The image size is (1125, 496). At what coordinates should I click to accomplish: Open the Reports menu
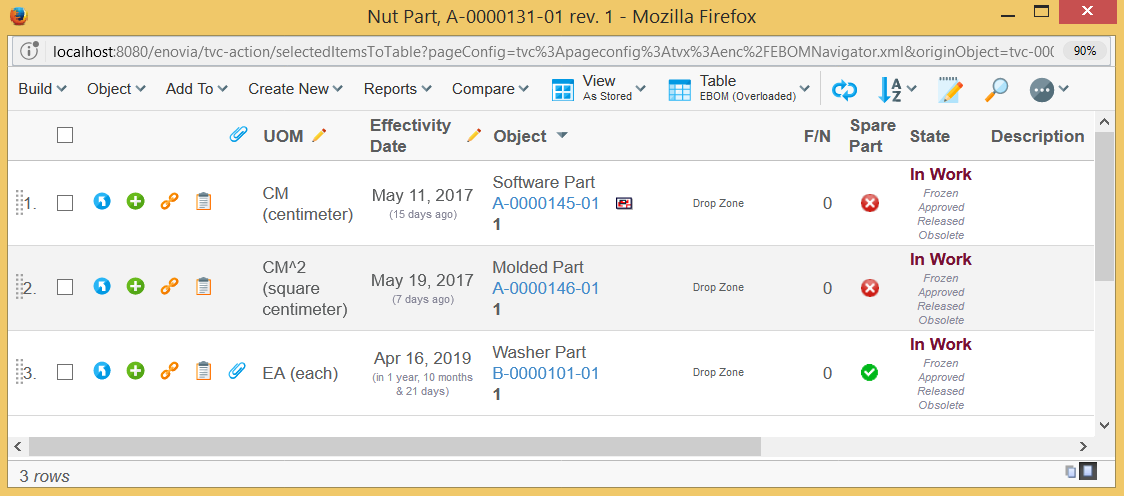(397, 89)
